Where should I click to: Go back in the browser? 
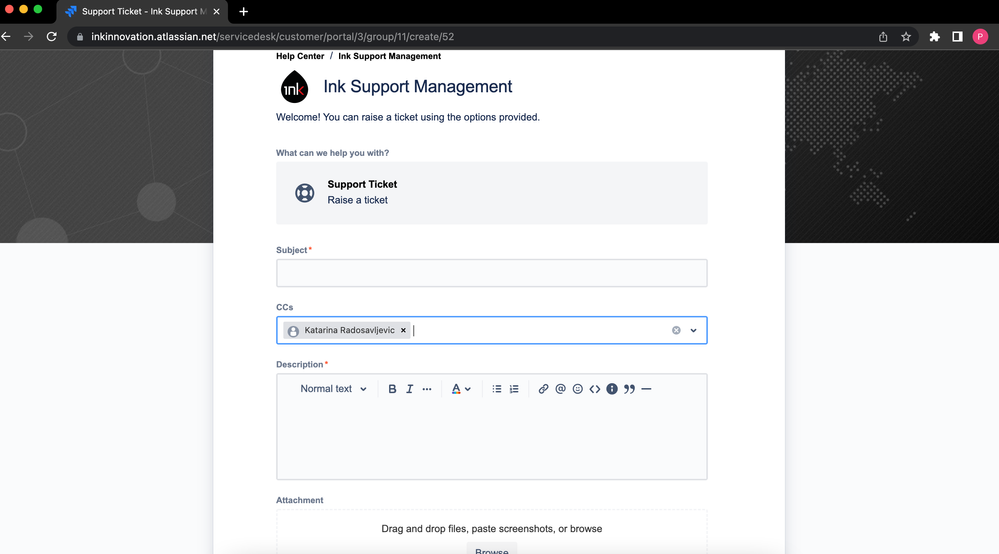point(6,37)
